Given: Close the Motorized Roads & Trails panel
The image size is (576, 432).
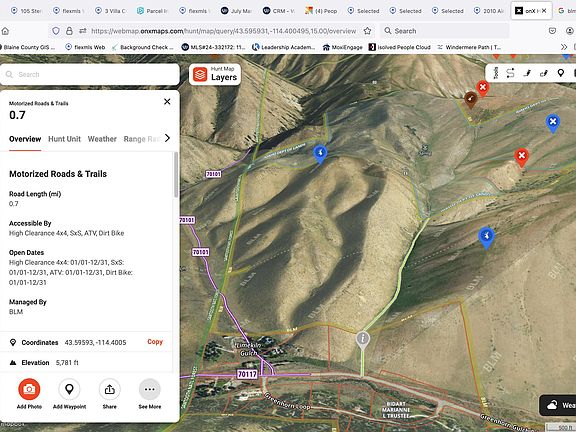Looking at the screenshot, I should point(167,101).
